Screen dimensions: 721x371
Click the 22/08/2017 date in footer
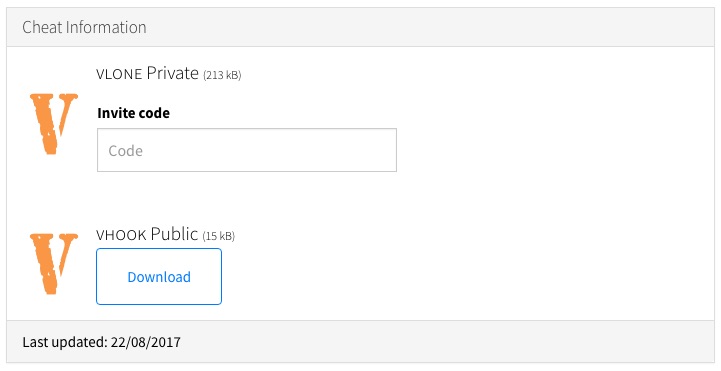pyautogui.click(x=146, y=342)
